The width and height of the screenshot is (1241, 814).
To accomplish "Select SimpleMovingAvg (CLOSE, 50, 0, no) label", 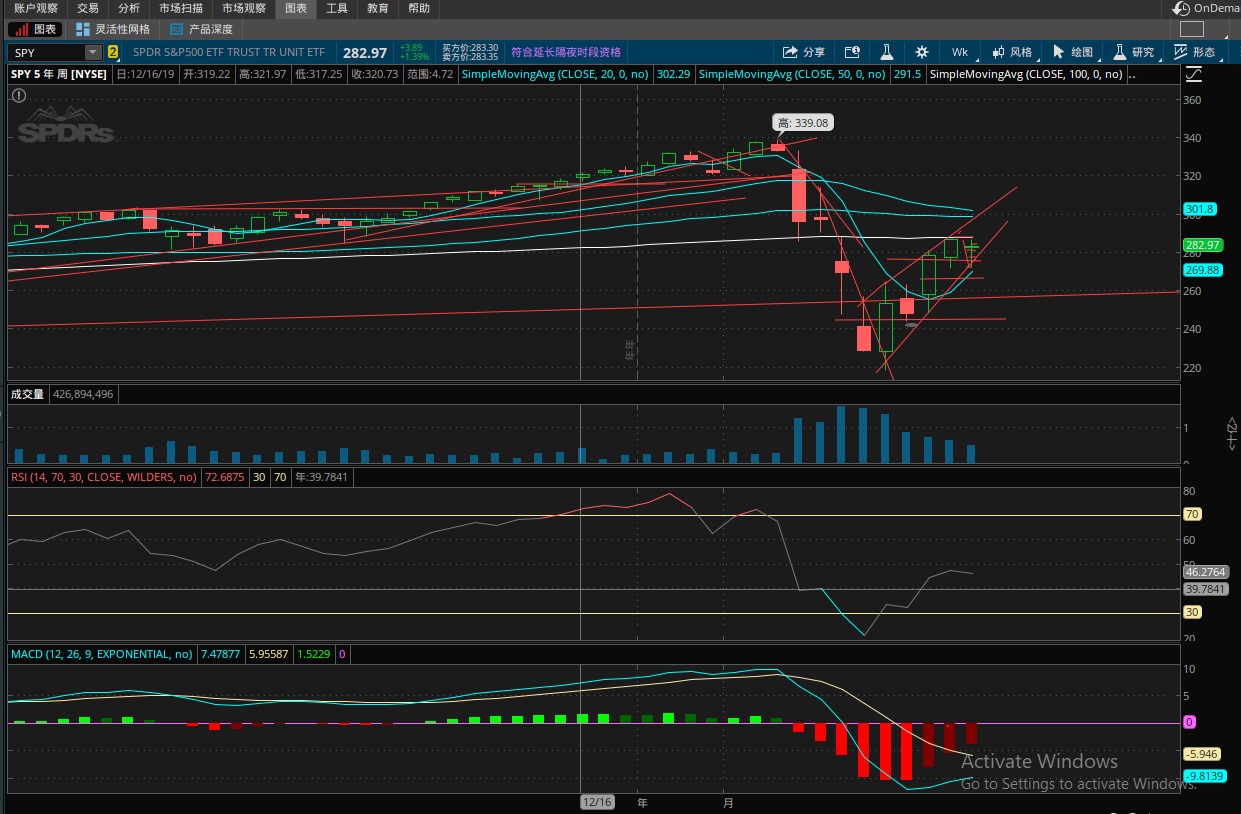I will [790, 74].
